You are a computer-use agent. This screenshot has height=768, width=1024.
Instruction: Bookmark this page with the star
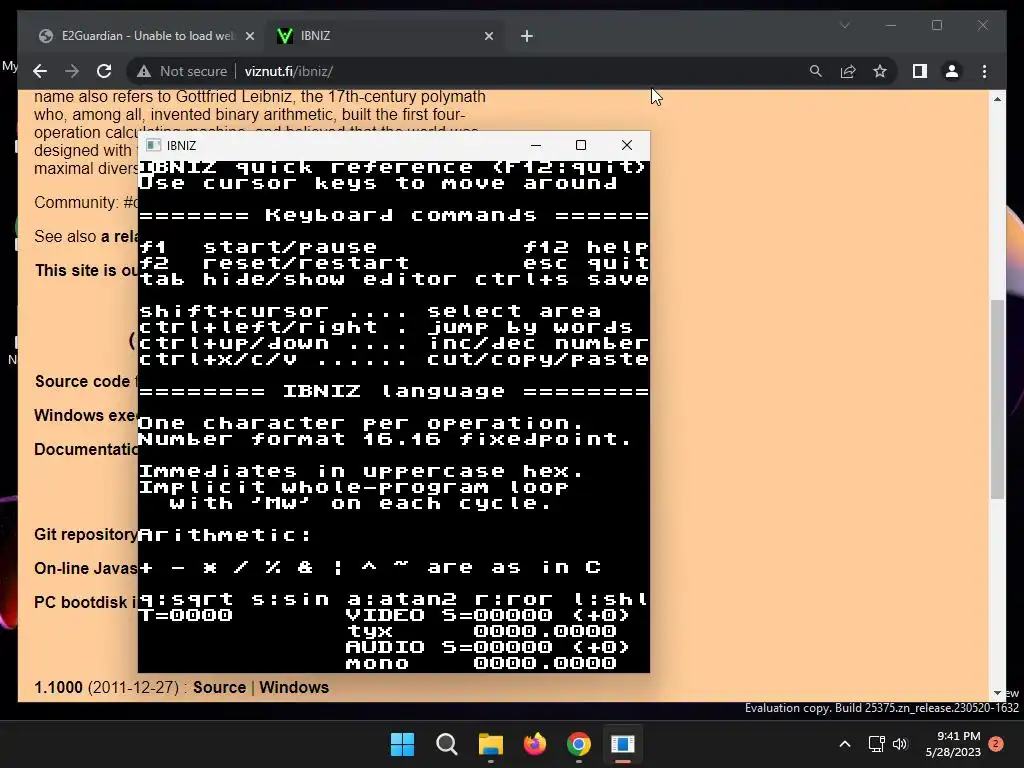880,71
